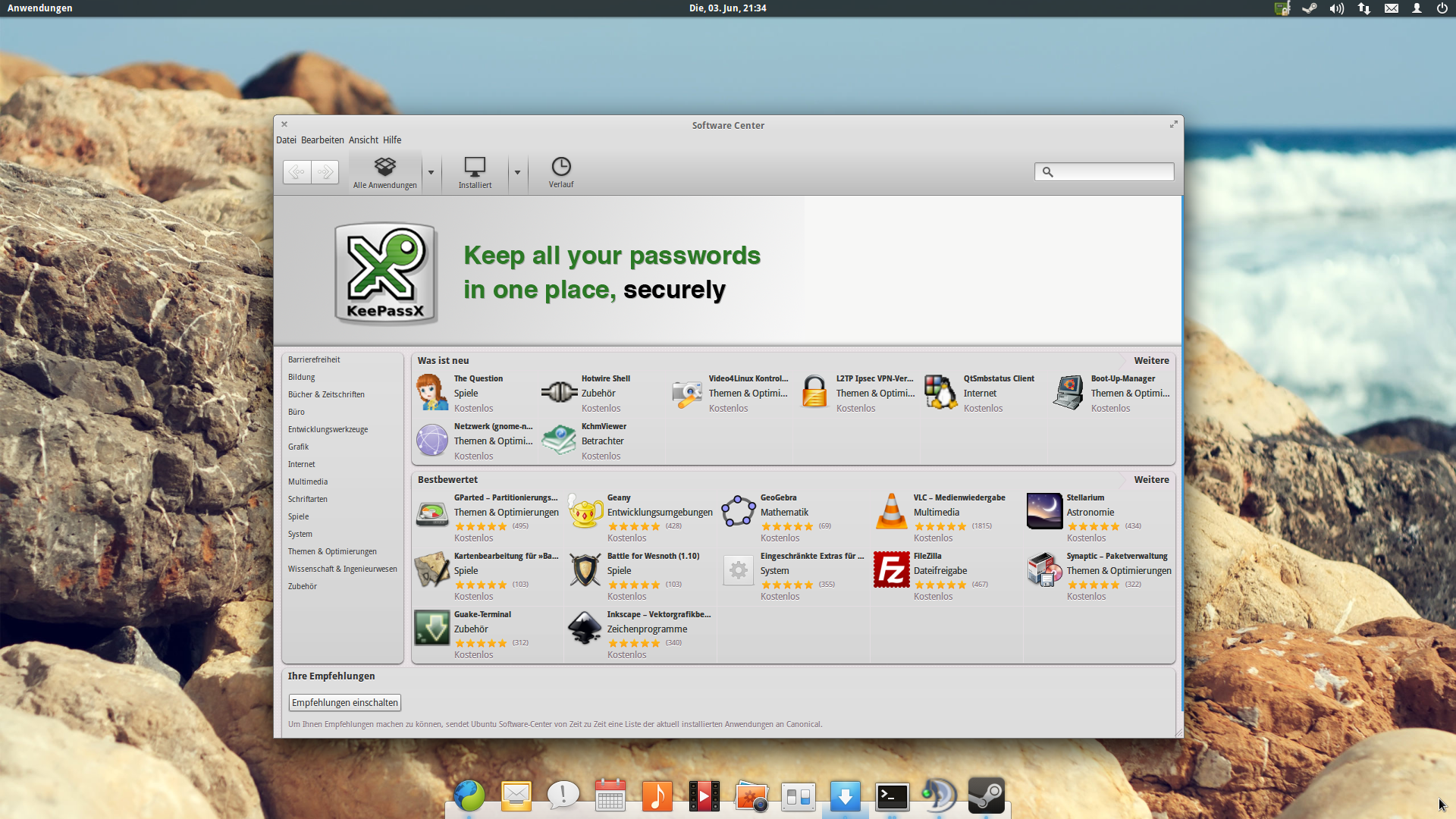Open the KchmViewer icon

(x=559, y=440)
